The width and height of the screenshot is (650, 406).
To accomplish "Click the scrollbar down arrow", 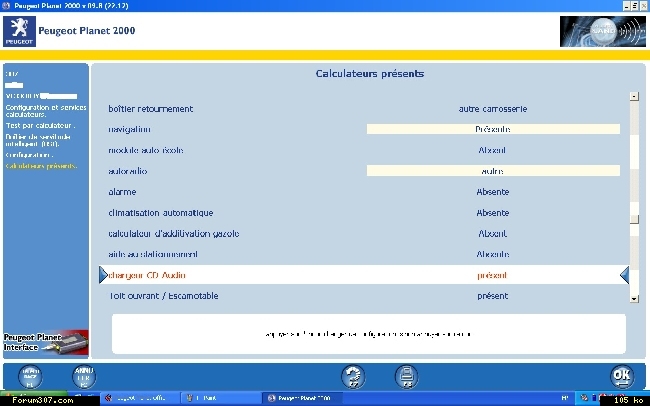I will [634, 298].
